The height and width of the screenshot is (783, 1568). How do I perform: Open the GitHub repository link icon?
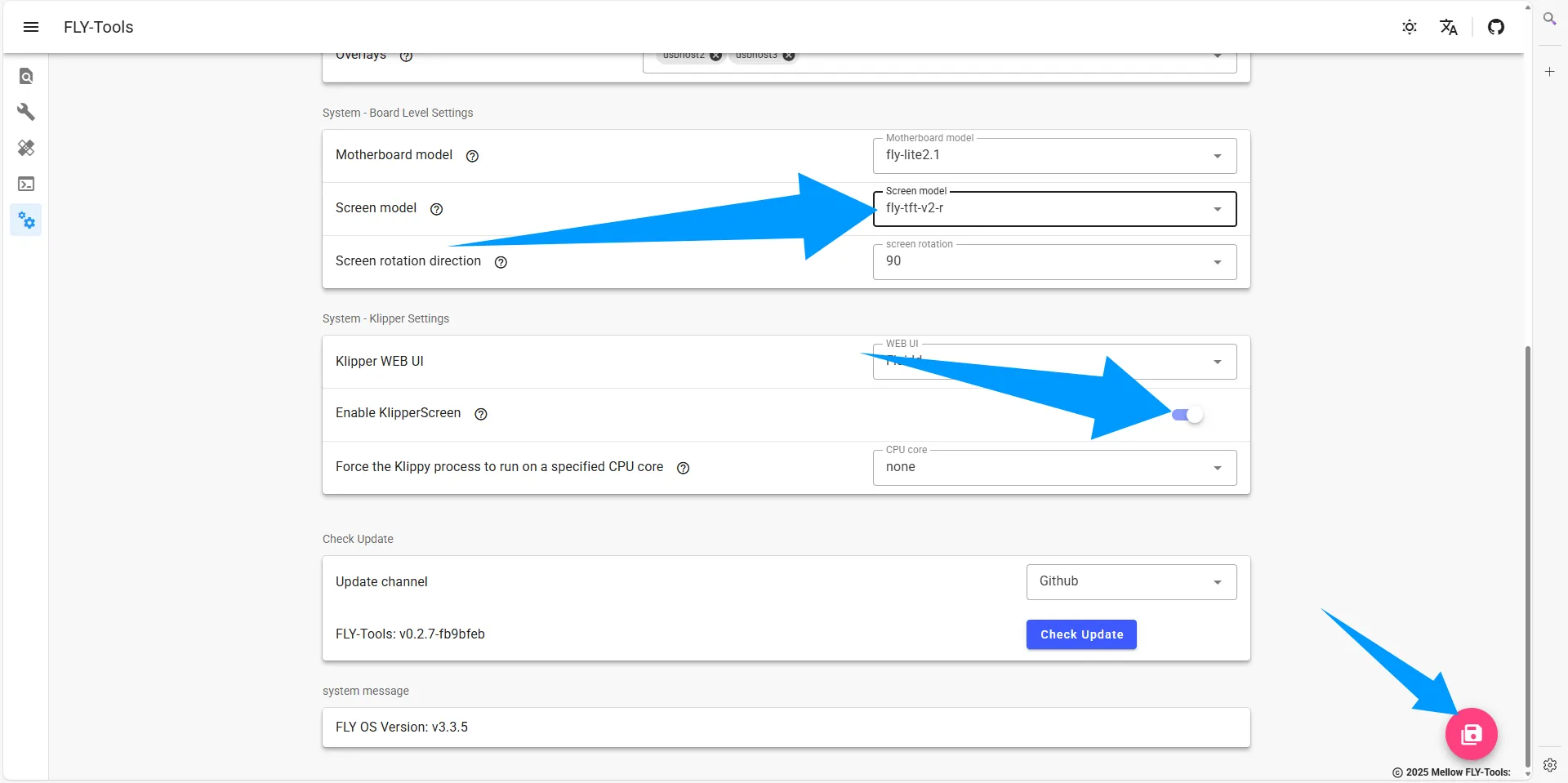pos(1496,27)
